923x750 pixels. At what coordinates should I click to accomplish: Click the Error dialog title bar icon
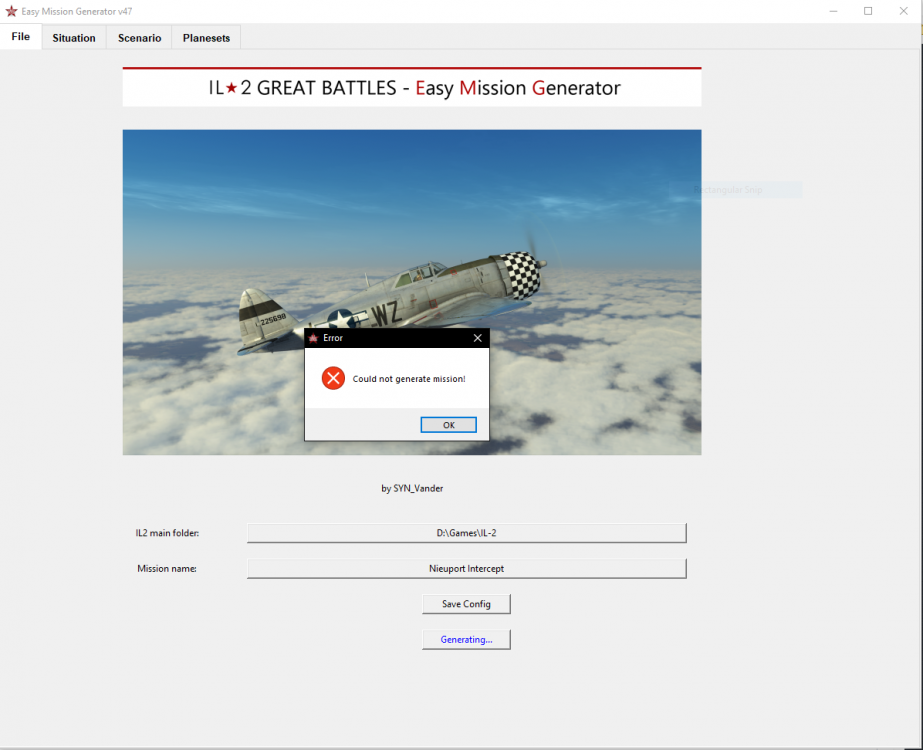click(x=313, y=338)
